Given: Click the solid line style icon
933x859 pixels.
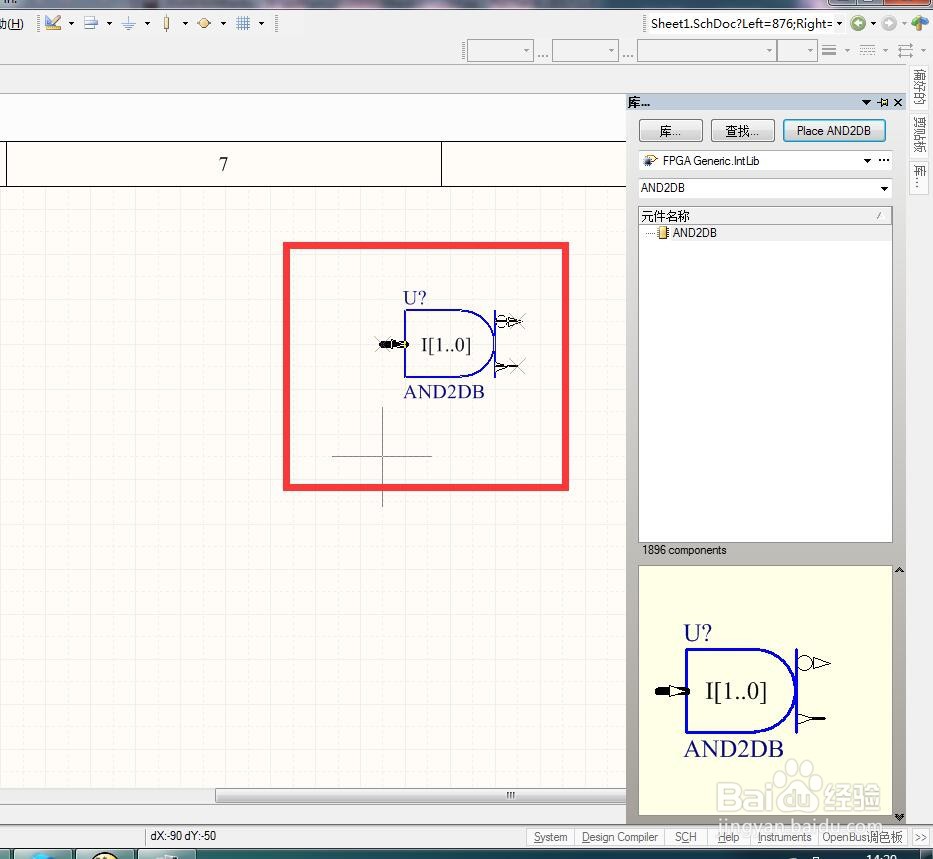Looking at the screenshot, I should pos(829,51).
